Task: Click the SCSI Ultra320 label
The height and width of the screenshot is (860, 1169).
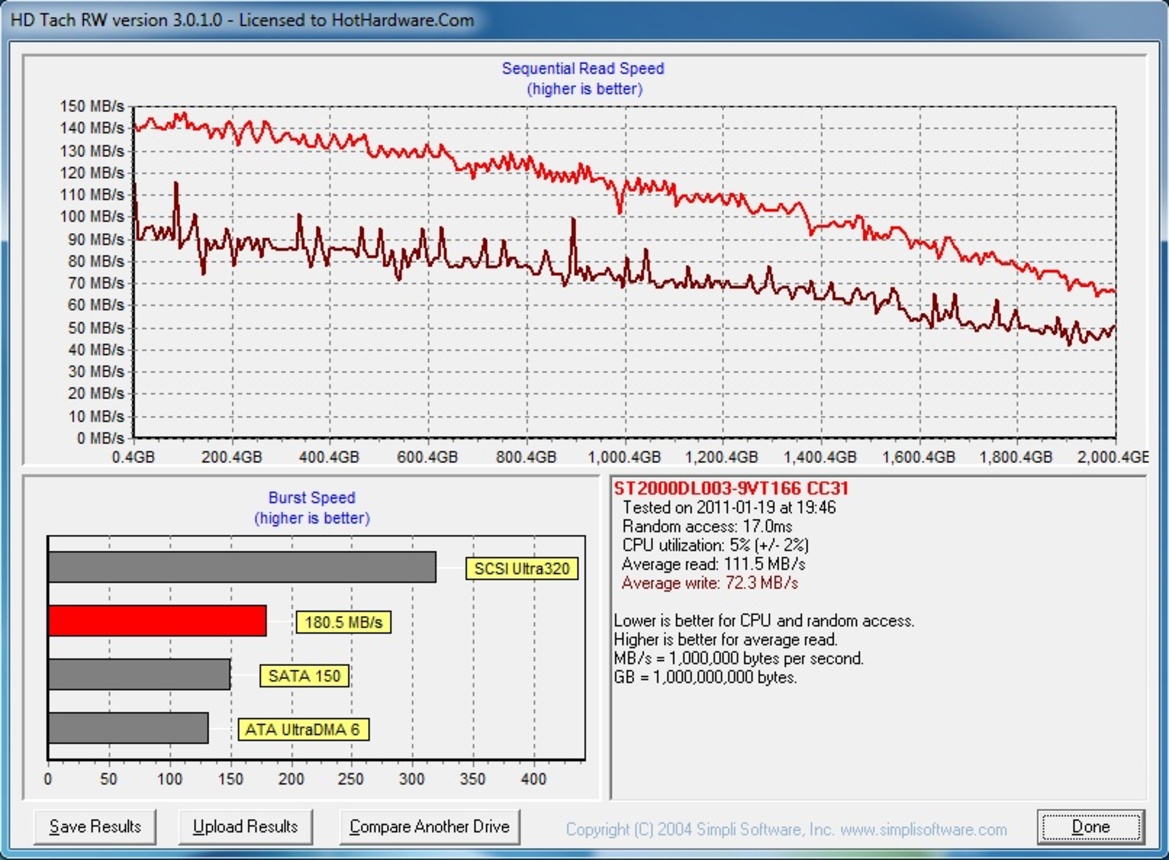Action: pyautogui.click(x=522, y=569)
